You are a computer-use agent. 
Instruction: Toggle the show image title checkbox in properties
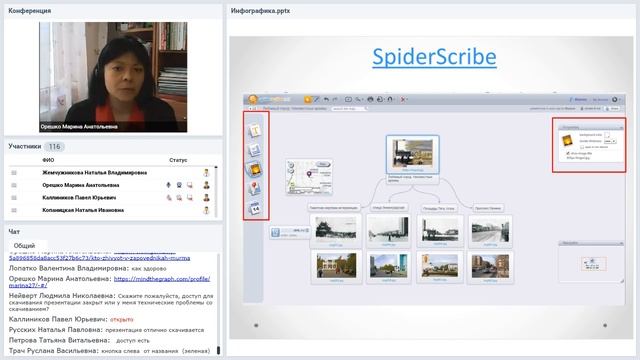(x=568, y=153)
